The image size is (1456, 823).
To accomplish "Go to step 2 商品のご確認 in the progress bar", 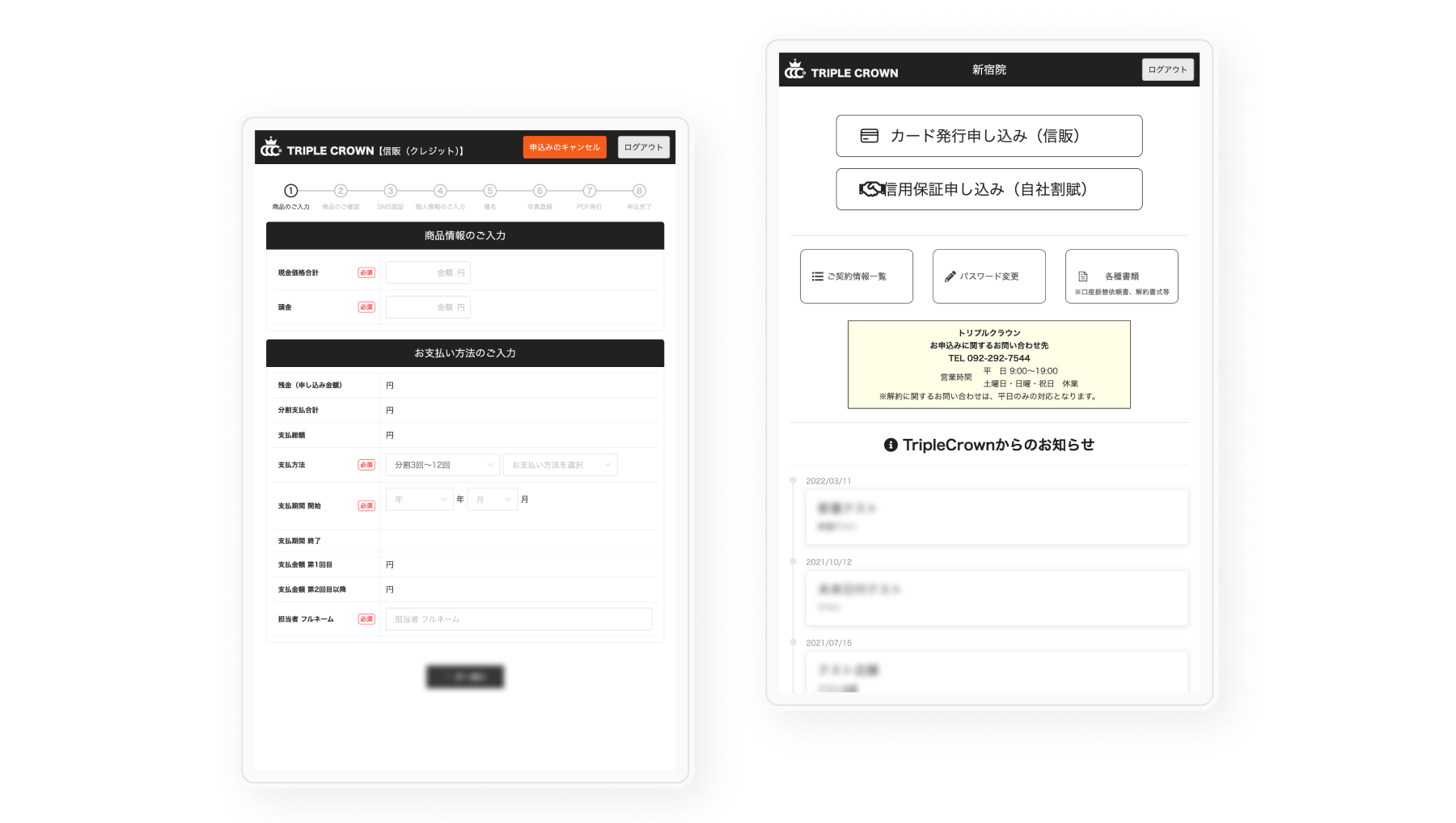I will [341, 192].
